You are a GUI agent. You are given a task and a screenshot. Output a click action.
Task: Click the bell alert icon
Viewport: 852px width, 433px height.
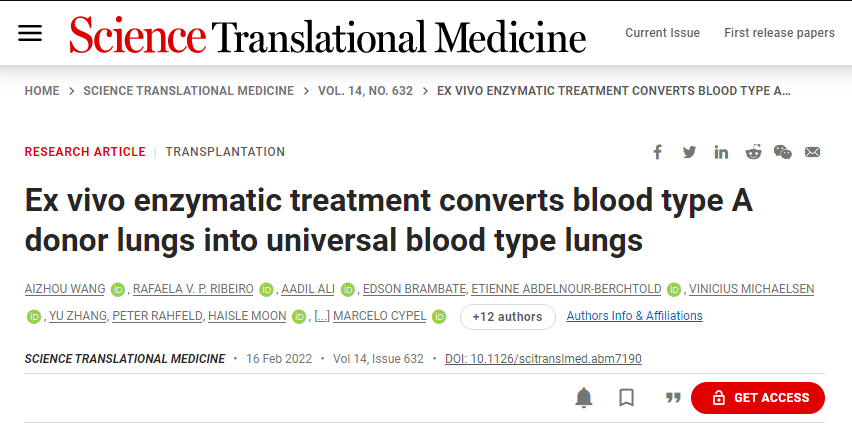click(584, 398)
